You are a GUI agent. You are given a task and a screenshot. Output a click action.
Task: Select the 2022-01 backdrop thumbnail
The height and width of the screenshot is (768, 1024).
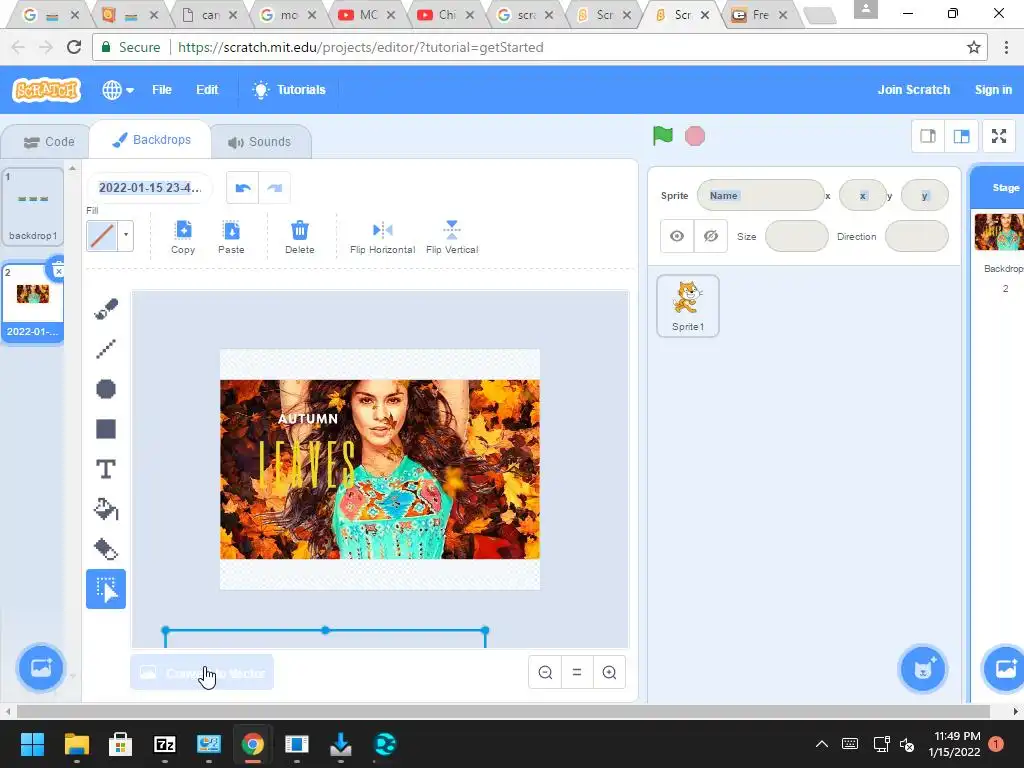33,302
